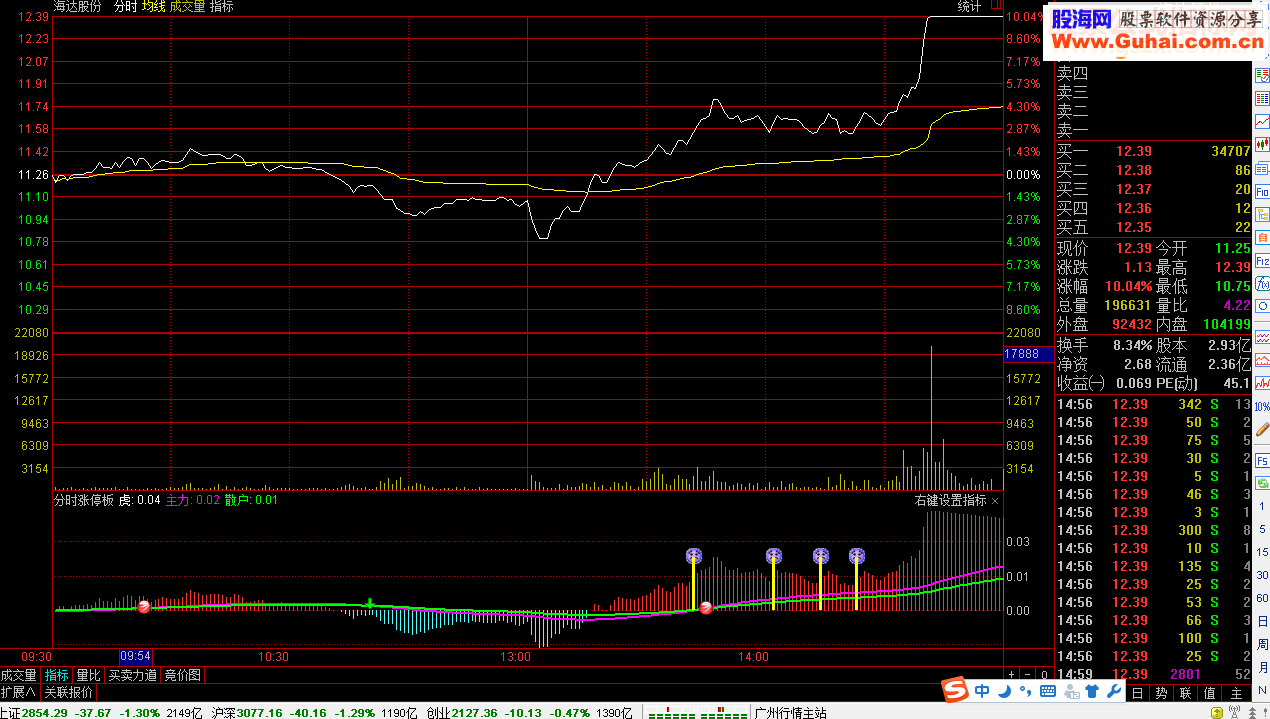The image size is (1270, 719).
Task: Select the 势 tab at bottom right
Action: click(1161, 693)
